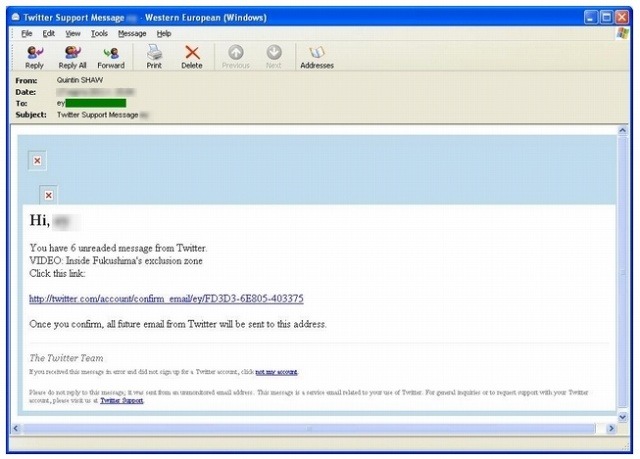Open the File menu
This screenshot has width=640, height=459.
point(27,33)
